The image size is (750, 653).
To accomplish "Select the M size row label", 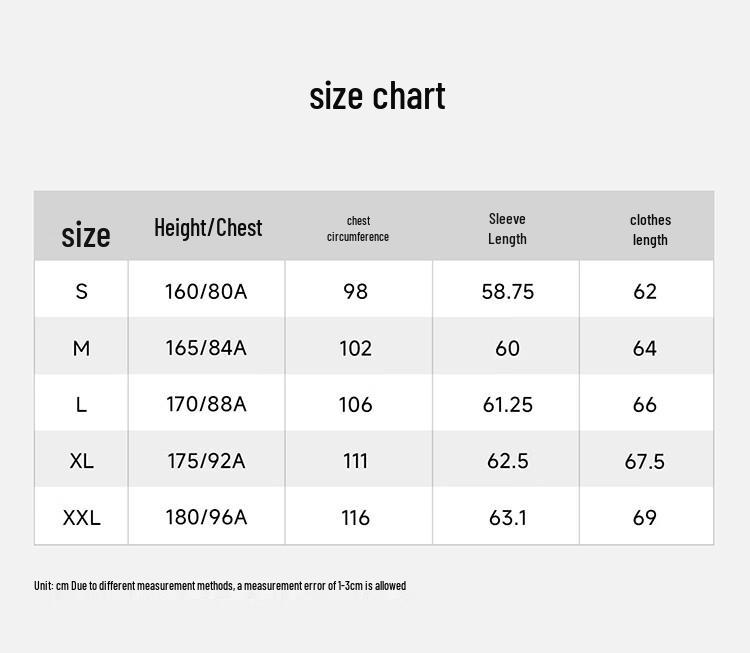I will (81, 348).
